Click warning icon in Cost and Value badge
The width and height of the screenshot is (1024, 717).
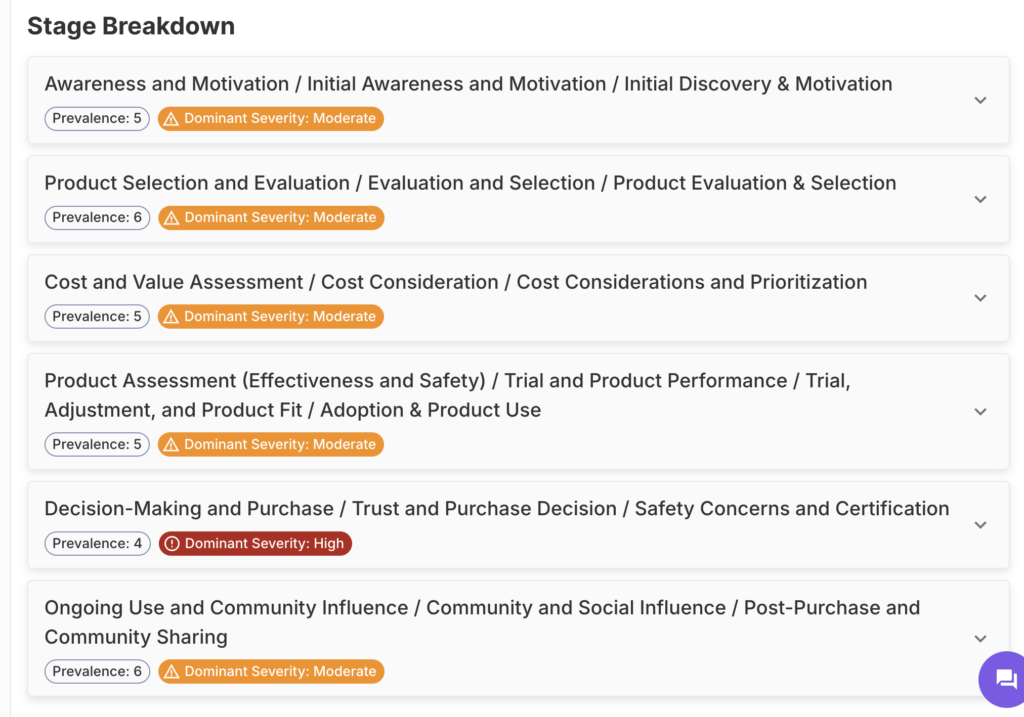(x=171, y=317)
